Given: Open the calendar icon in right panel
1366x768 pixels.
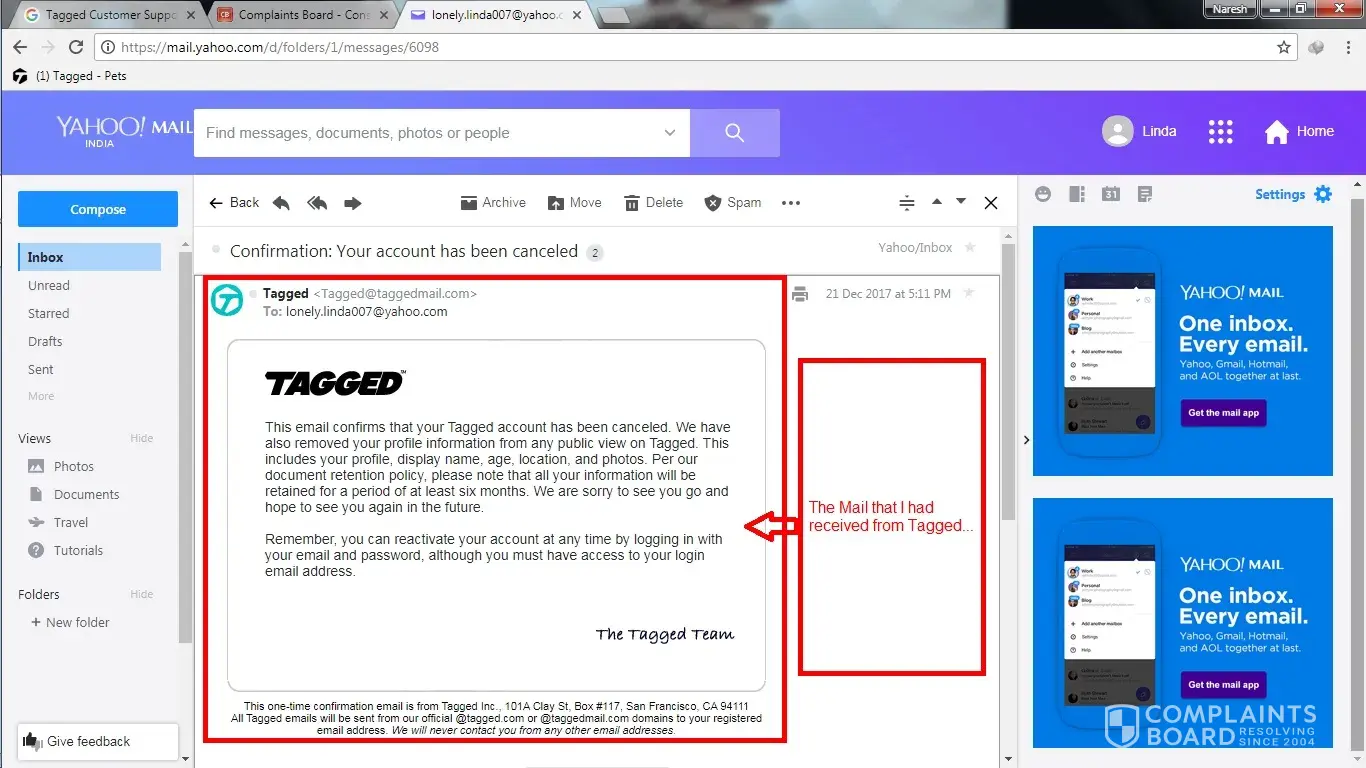Looking at the screenshot, I should pos(1111,194).
